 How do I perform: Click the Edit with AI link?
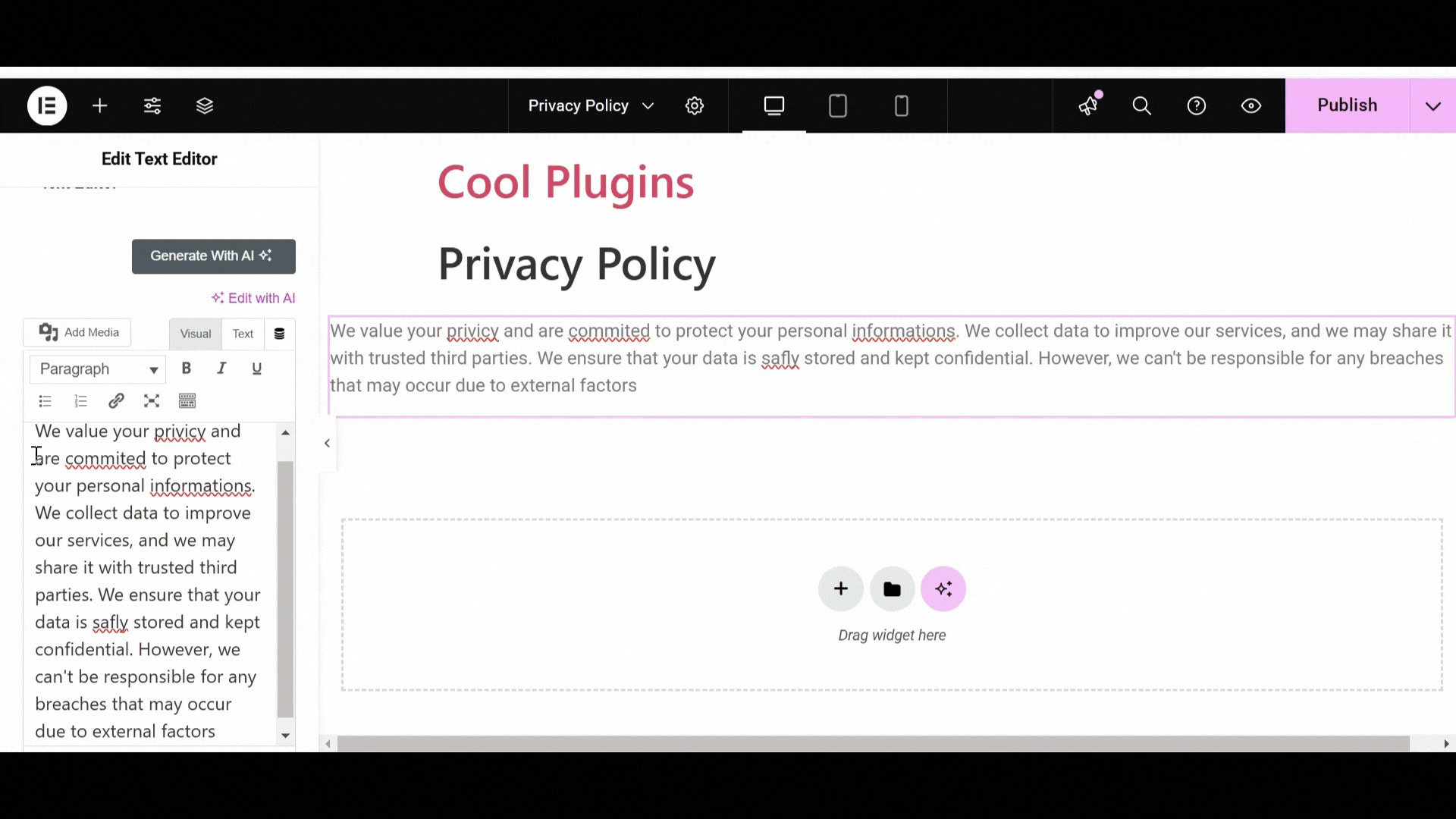point(253,298)
